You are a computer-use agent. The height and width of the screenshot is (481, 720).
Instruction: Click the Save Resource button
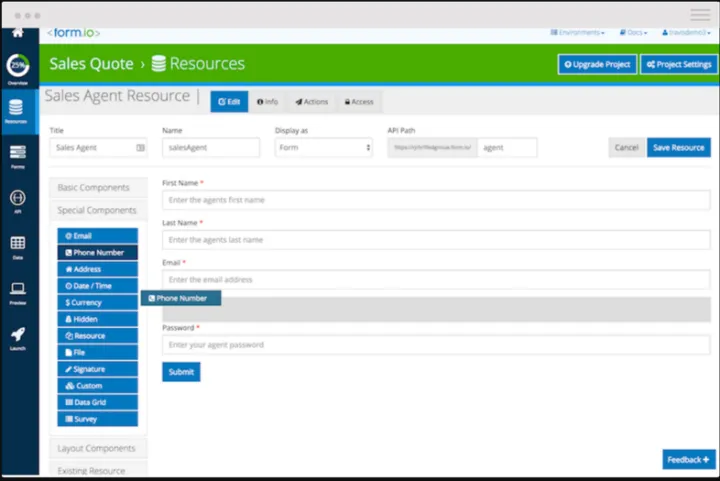pos(678,147)
